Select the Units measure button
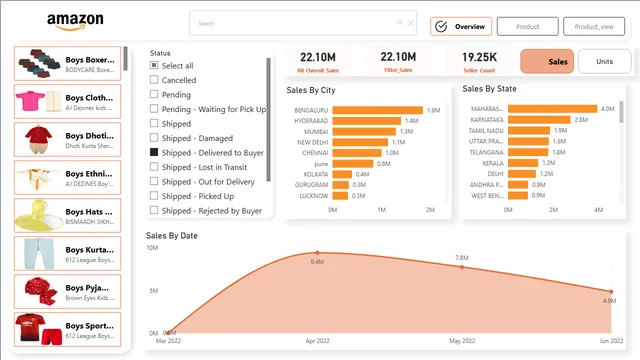The width and height of the screenshot is (640, 360). pos(604,62)
